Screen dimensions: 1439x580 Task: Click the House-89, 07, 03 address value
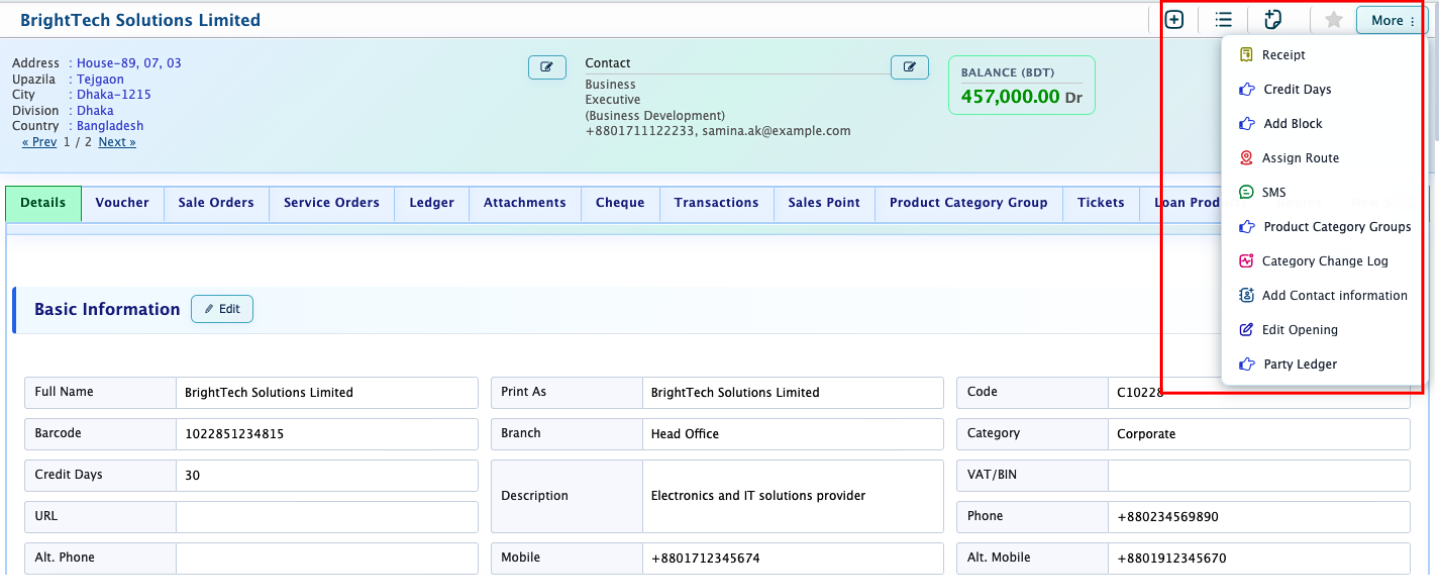tap(129, 63)
